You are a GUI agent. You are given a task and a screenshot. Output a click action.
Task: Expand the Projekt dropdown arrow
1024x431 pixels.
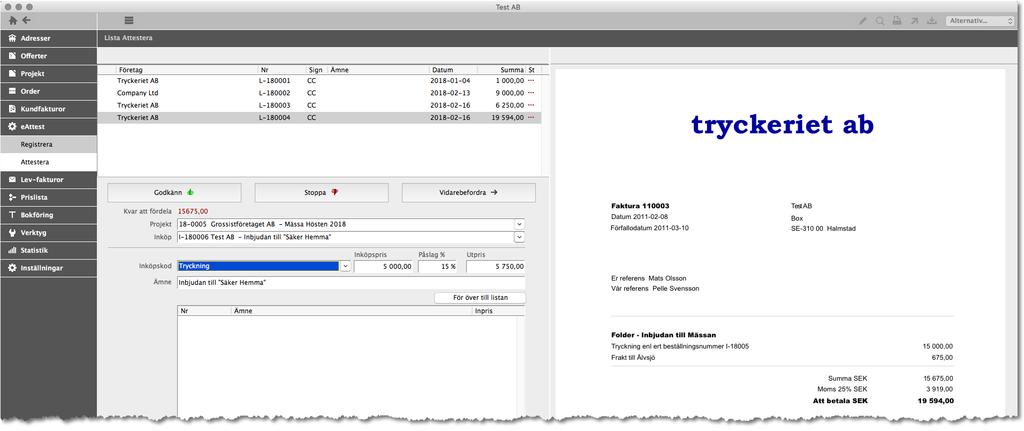[519, 224]
